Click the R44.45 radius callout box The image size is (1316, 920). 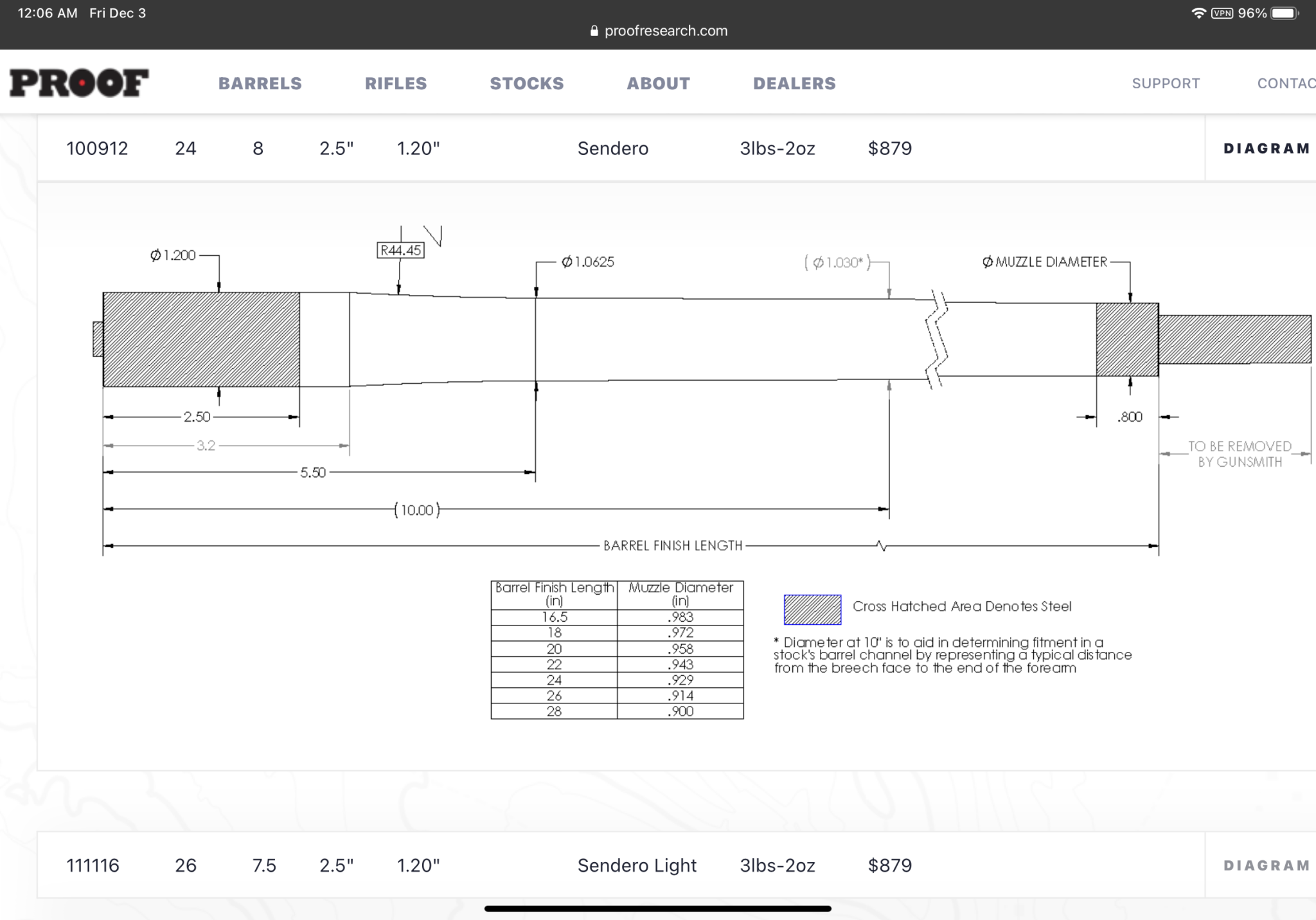click(x=400, y=251)
